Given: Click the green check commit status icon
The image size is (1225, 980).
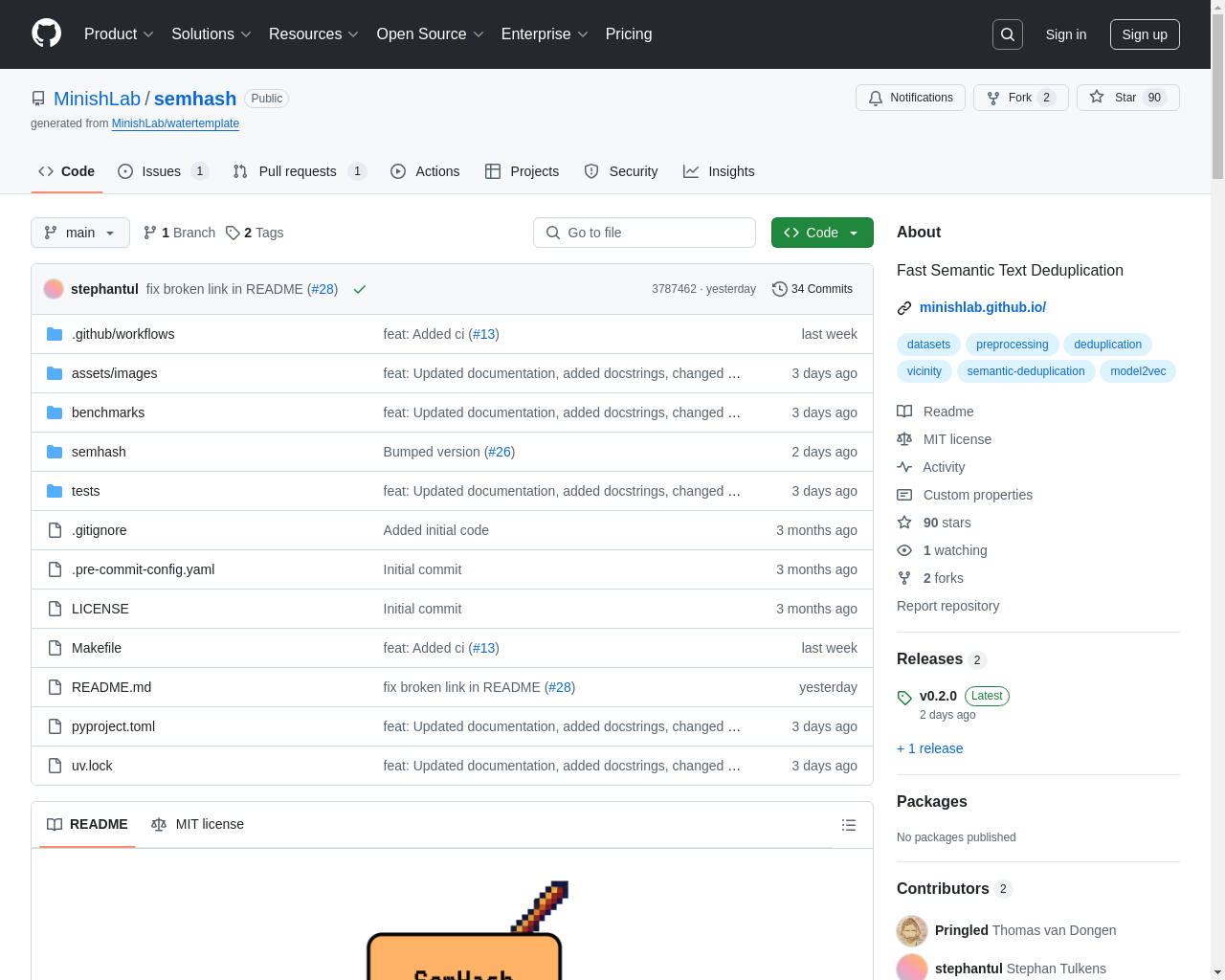Looking at the screenshot, I should tap(360, 289).
